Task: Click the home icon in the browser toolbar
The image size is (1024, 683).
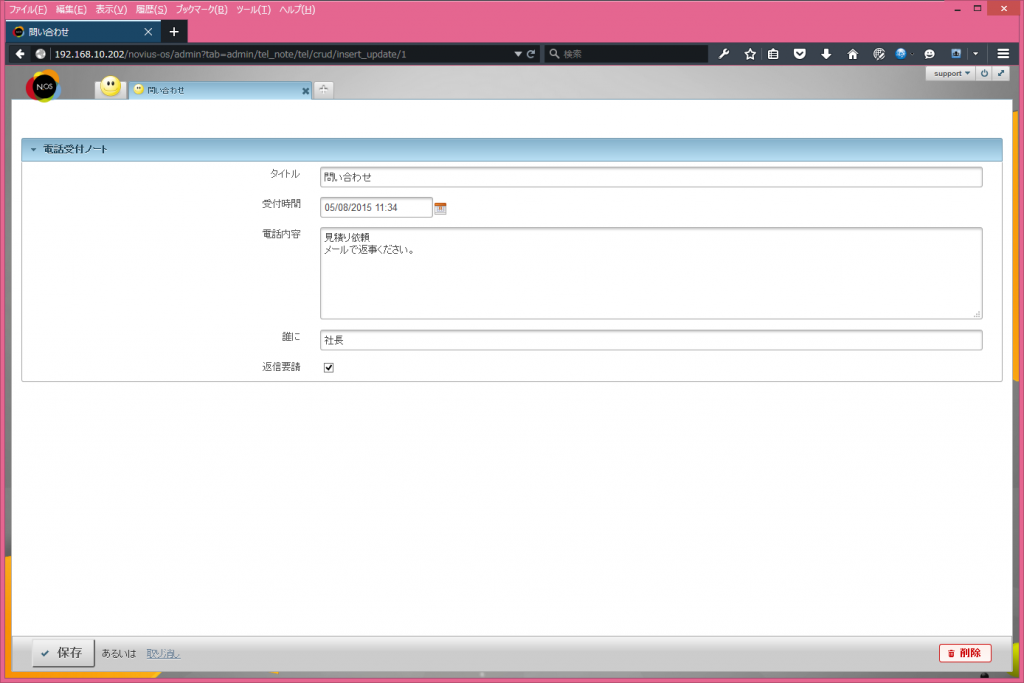Action: (852, 54)
